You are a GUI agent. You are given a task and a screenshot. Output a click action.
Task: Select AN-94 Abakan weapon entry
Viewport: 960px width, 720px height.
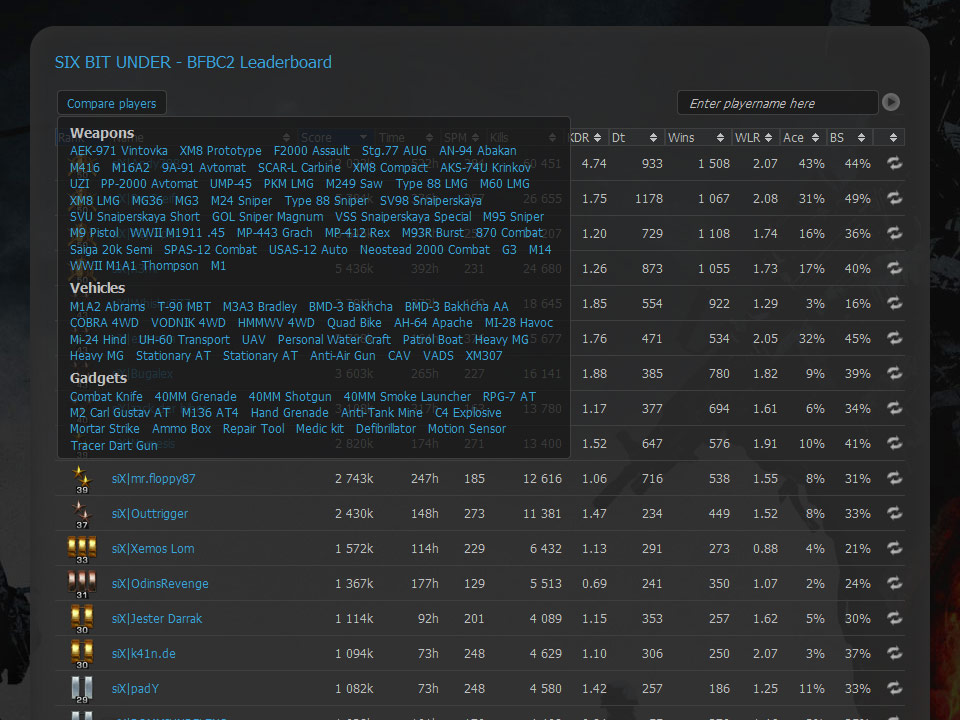tap(478, 151)
